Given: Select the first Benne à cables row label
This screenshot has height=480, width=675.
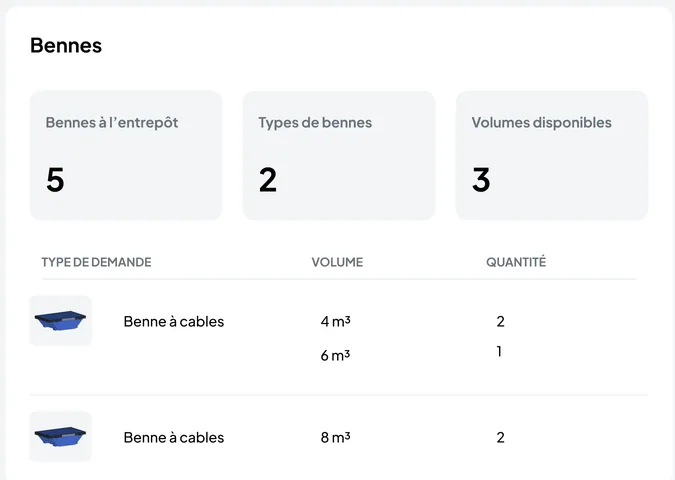Looking at the screenshot, I should click(173, 322).
